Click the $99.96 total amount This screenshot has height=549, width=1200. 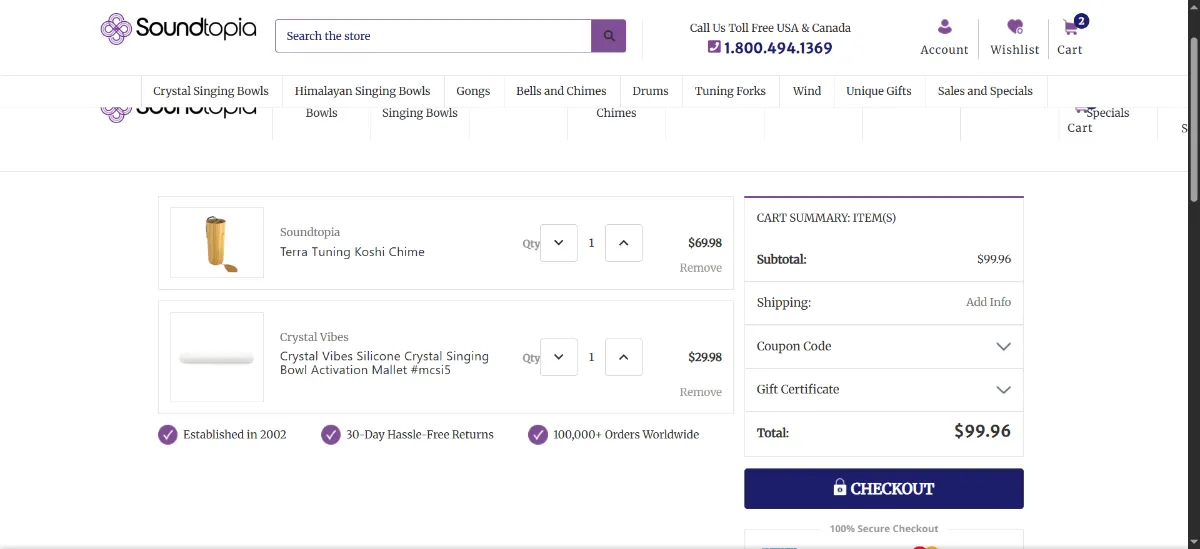[982, 432]
